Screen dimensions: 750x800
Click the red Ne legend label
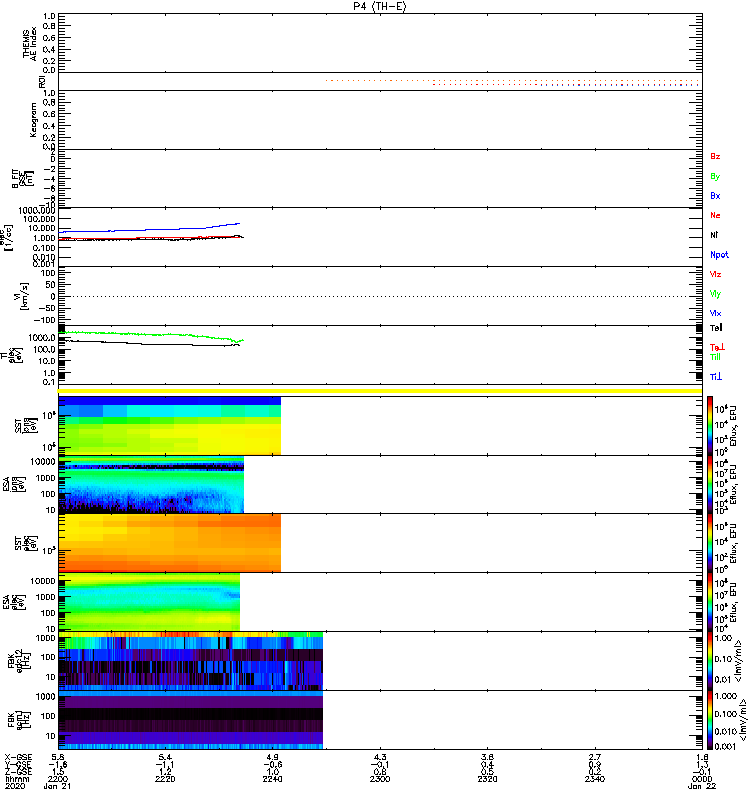pyautogui.click(x=715, y=215)
